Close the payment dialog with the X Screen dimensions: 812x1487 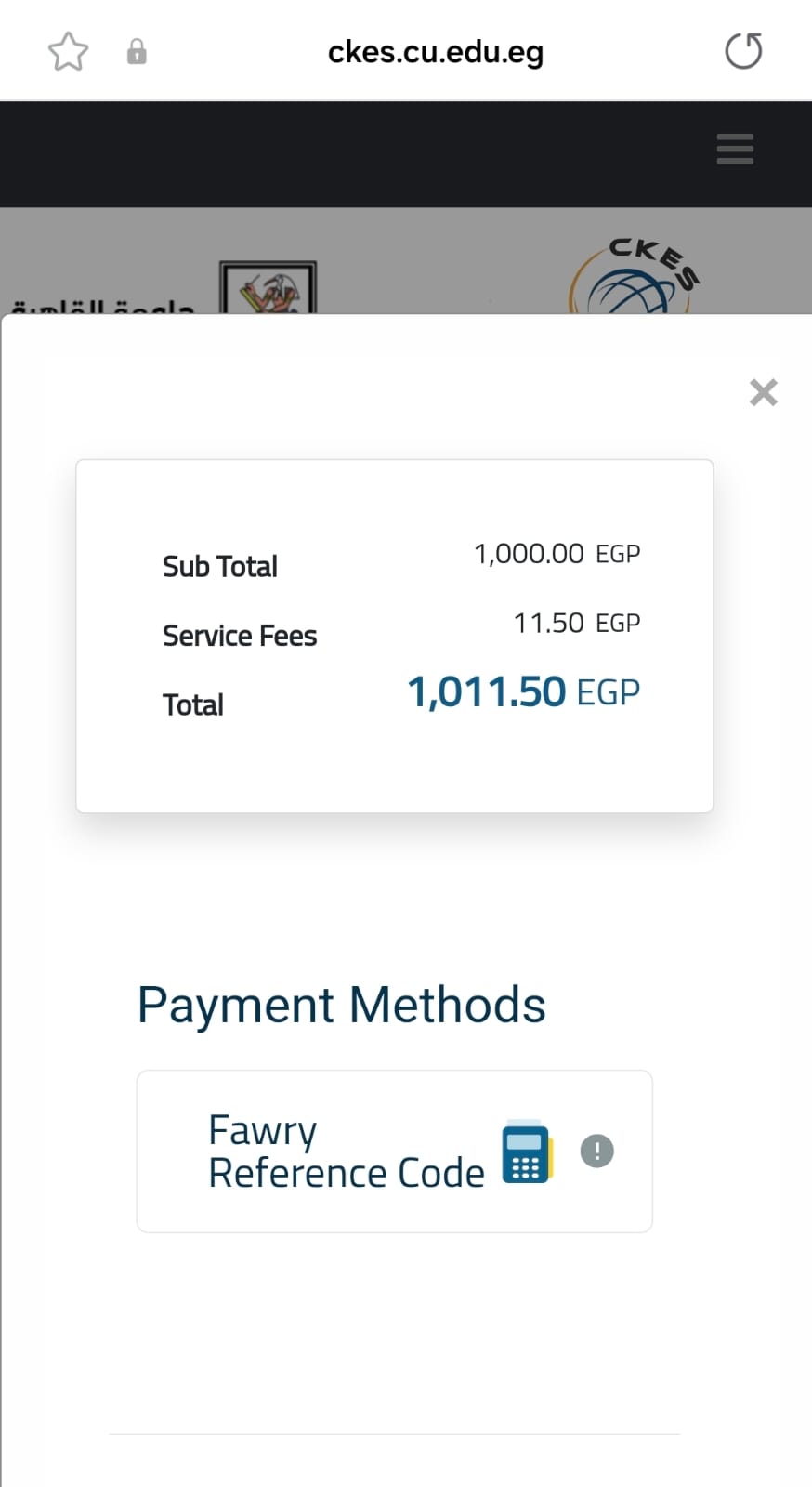[764, 392]
